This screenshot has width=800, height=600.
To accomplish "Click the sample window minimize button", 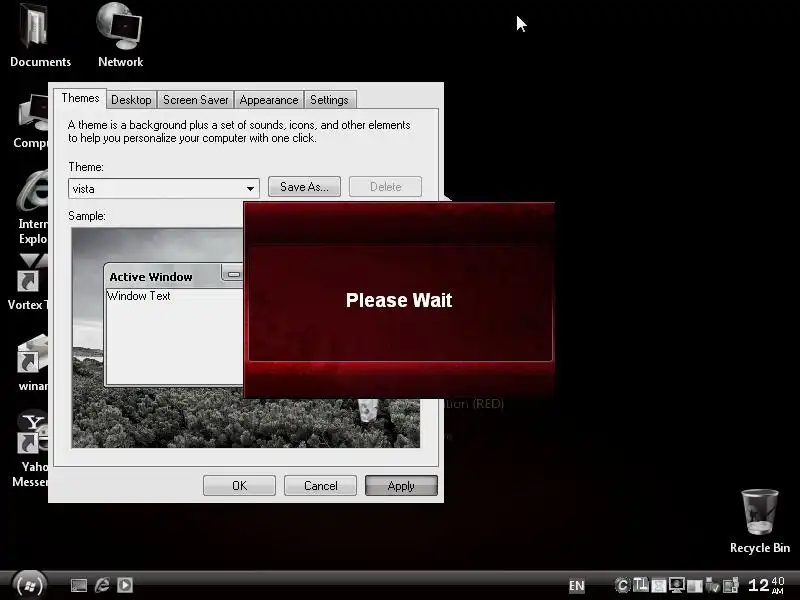I will (233, 274).
